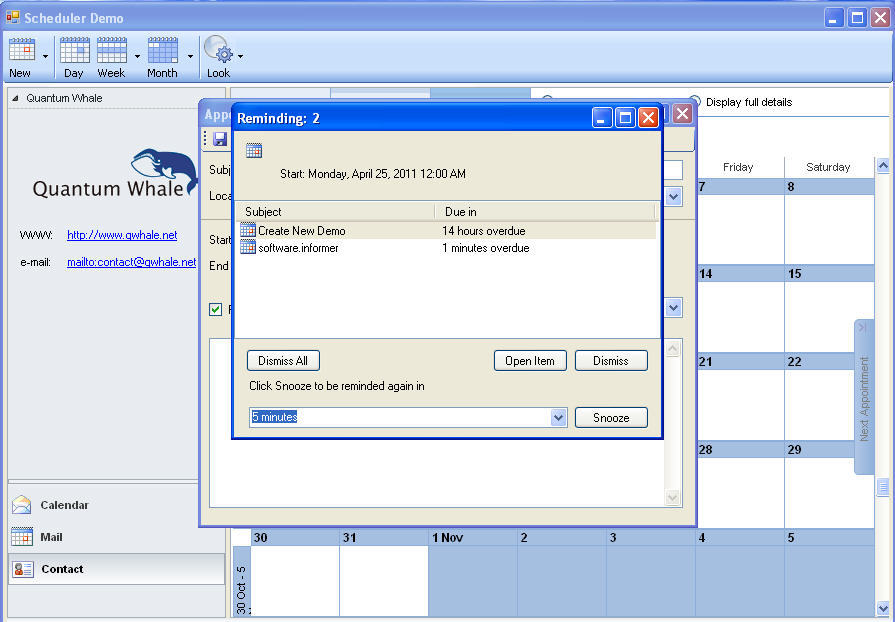Select the day 29 calendar cell
This screenshot has height=622, width=895.
point(829,484)
